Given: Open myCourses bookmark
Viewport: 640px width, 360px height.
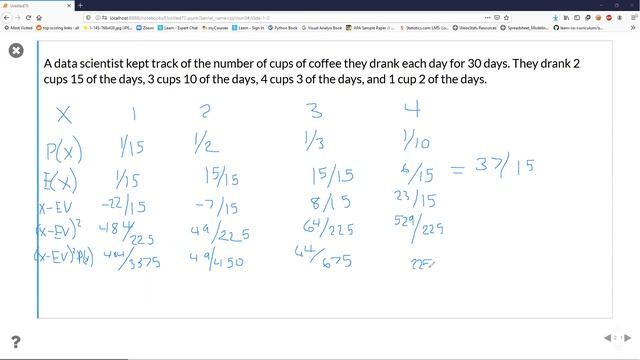Looking at the screenshot, I should point(215,28).
